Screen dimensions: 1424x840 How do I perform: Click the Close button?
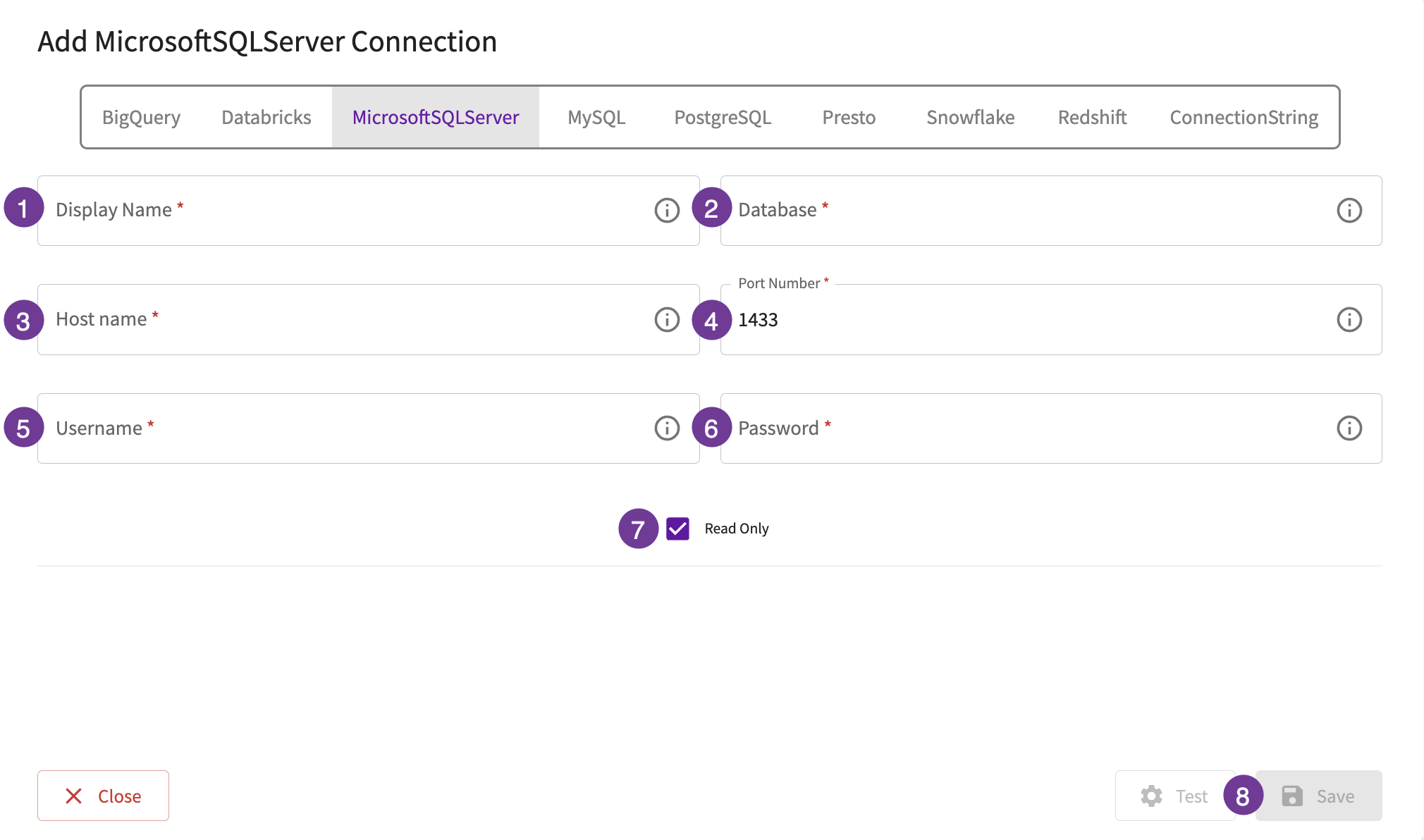click(x=103, y=796)
